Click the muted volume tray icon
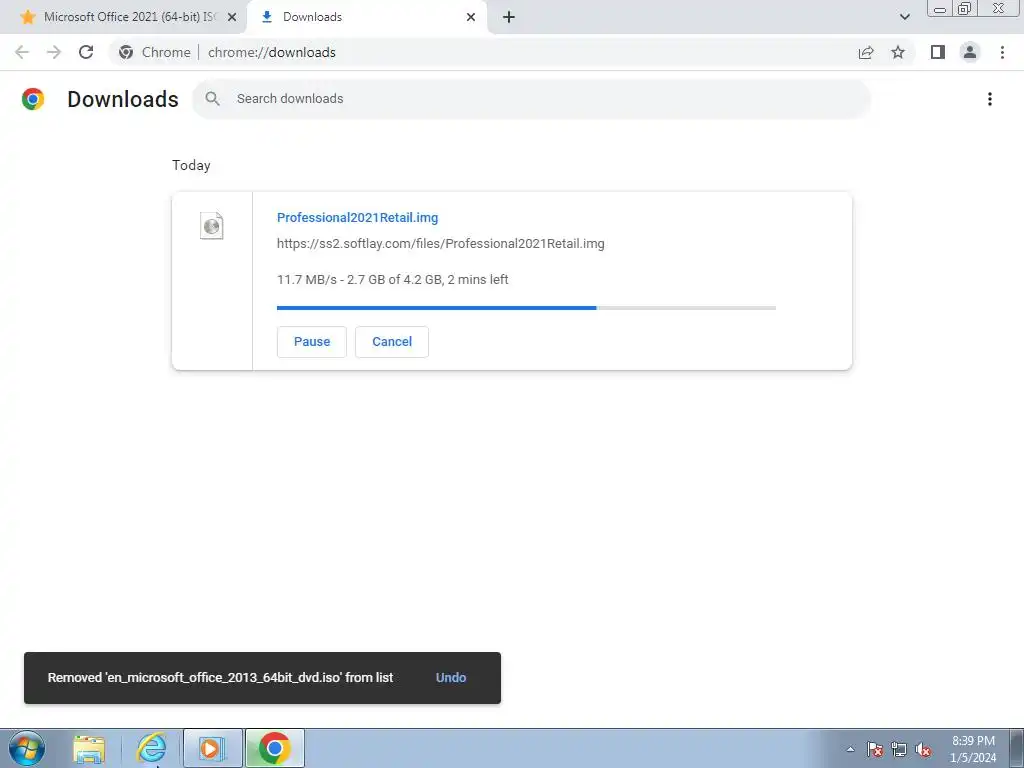Screen dimensions: 1024x768 pyautogui.click(x=923, y=749)
